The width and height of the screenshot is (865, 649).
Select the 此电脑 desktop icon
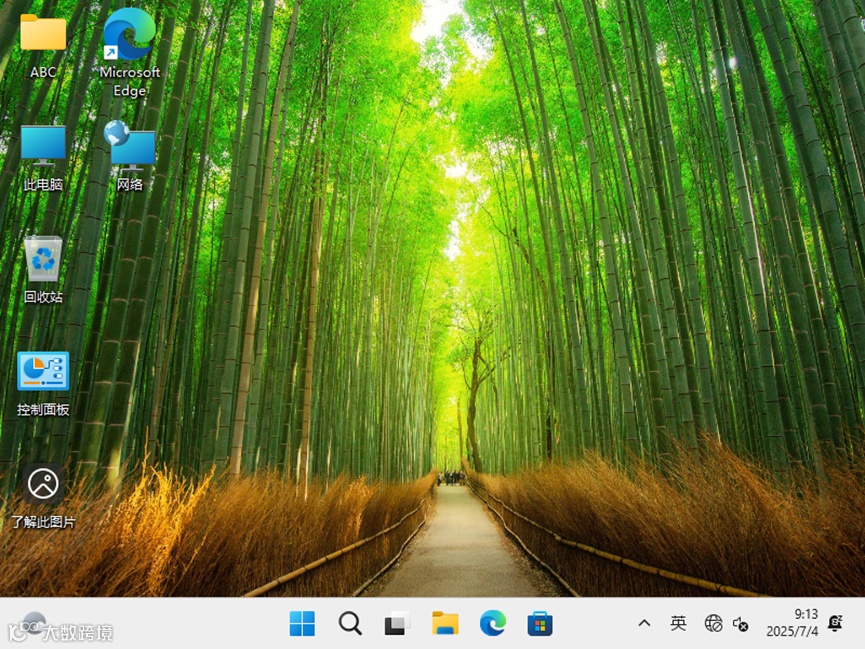click(x=43, y=158)
